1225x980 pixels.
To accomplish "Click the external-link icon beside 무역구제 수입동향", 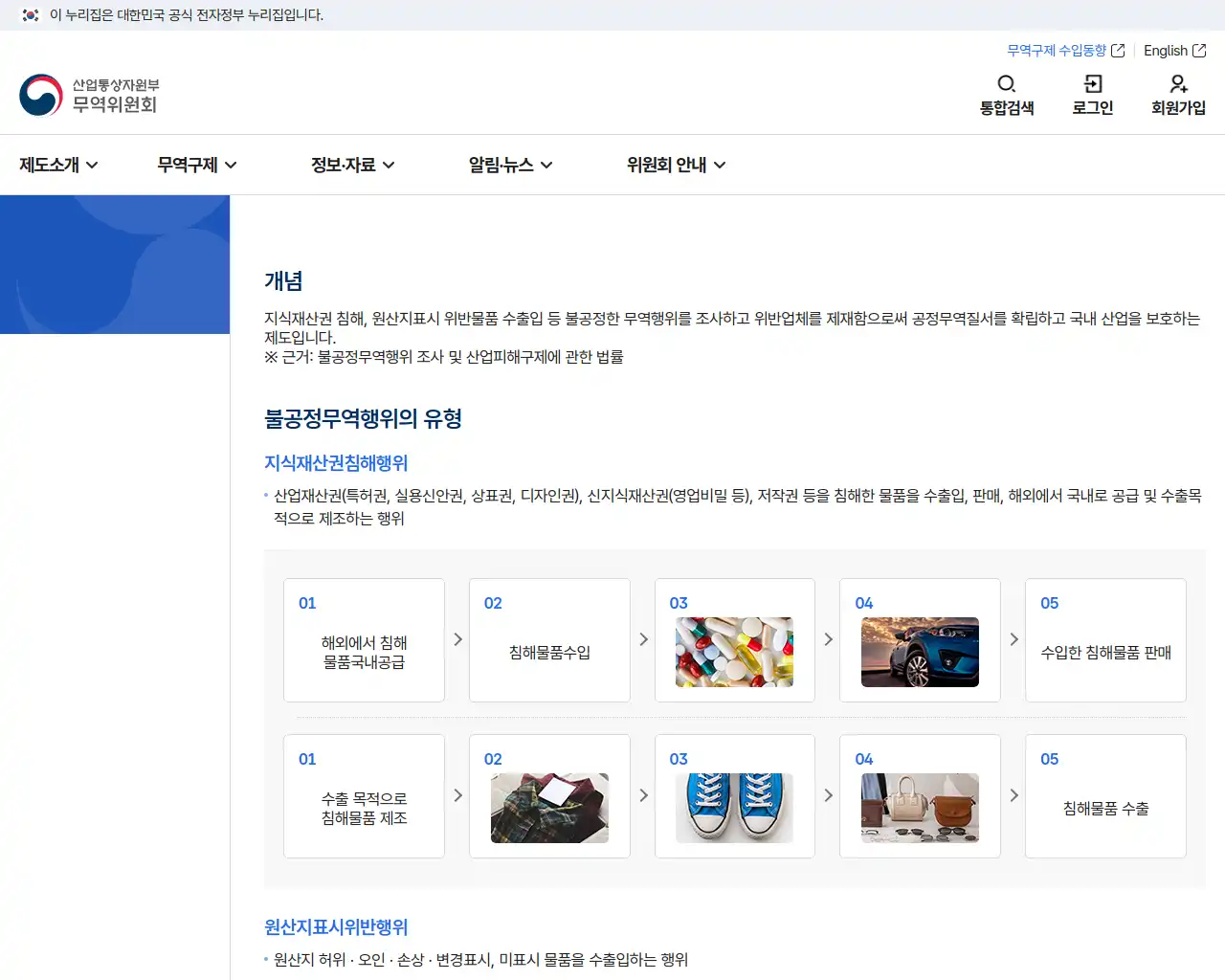I will [x=1118, y=51].
